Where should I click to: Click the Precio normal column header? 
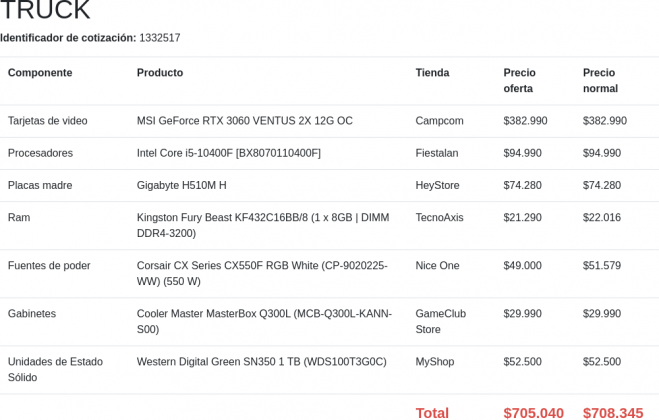pos(600,80)
